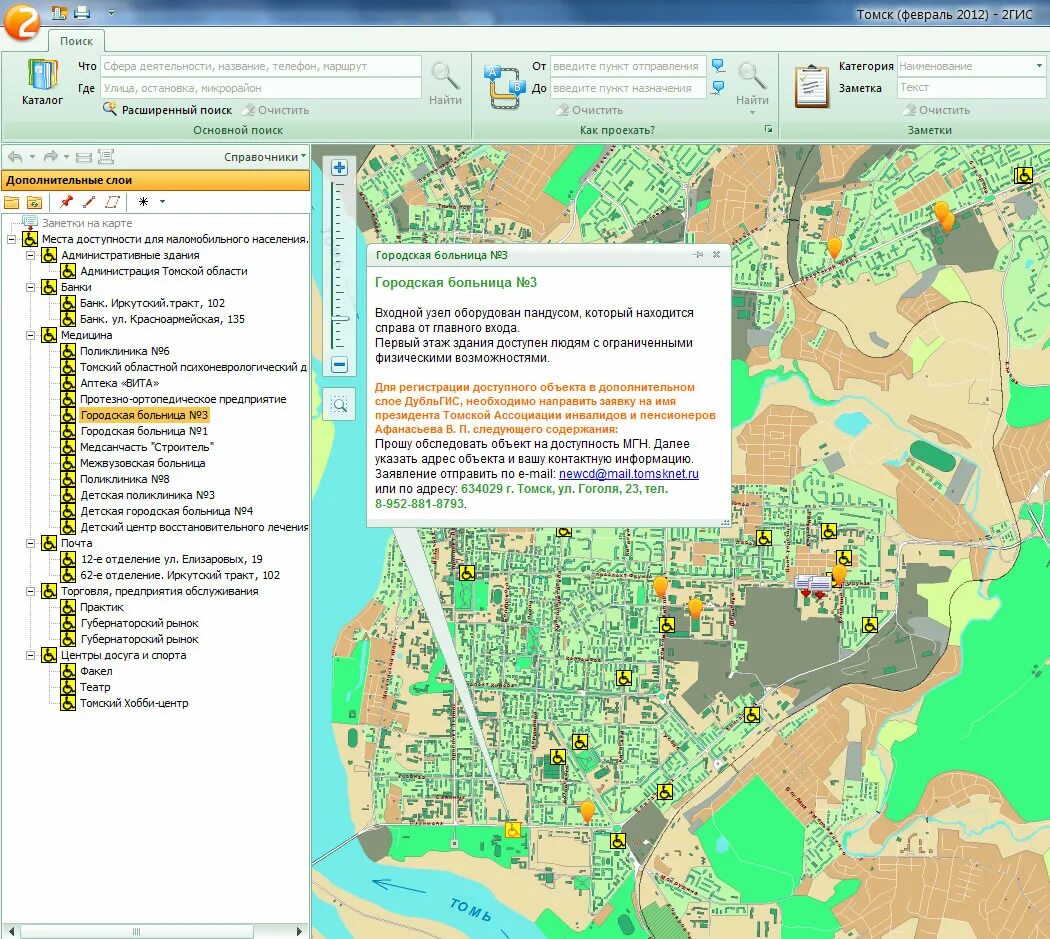Open the dropdown arrow under the route Найти
The width and height of the screenshot is (1050, 939).
pyautogui.click(x=752, y=113)
